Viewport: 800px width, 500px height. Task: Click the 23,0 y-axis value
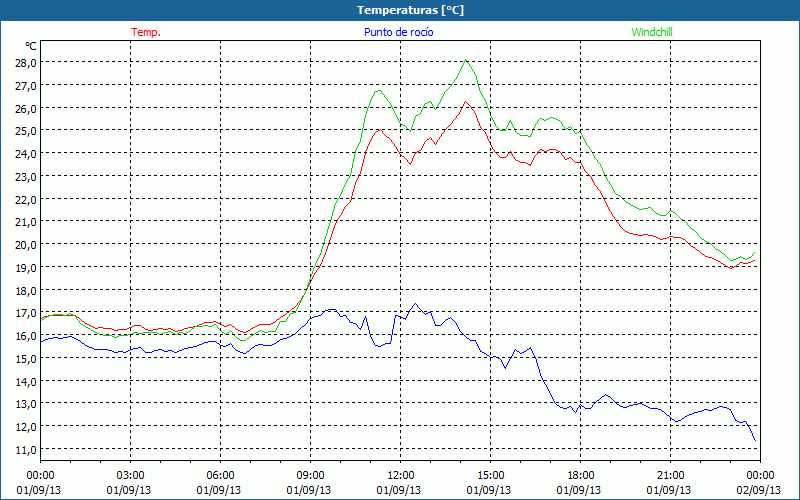pos(26,177)
